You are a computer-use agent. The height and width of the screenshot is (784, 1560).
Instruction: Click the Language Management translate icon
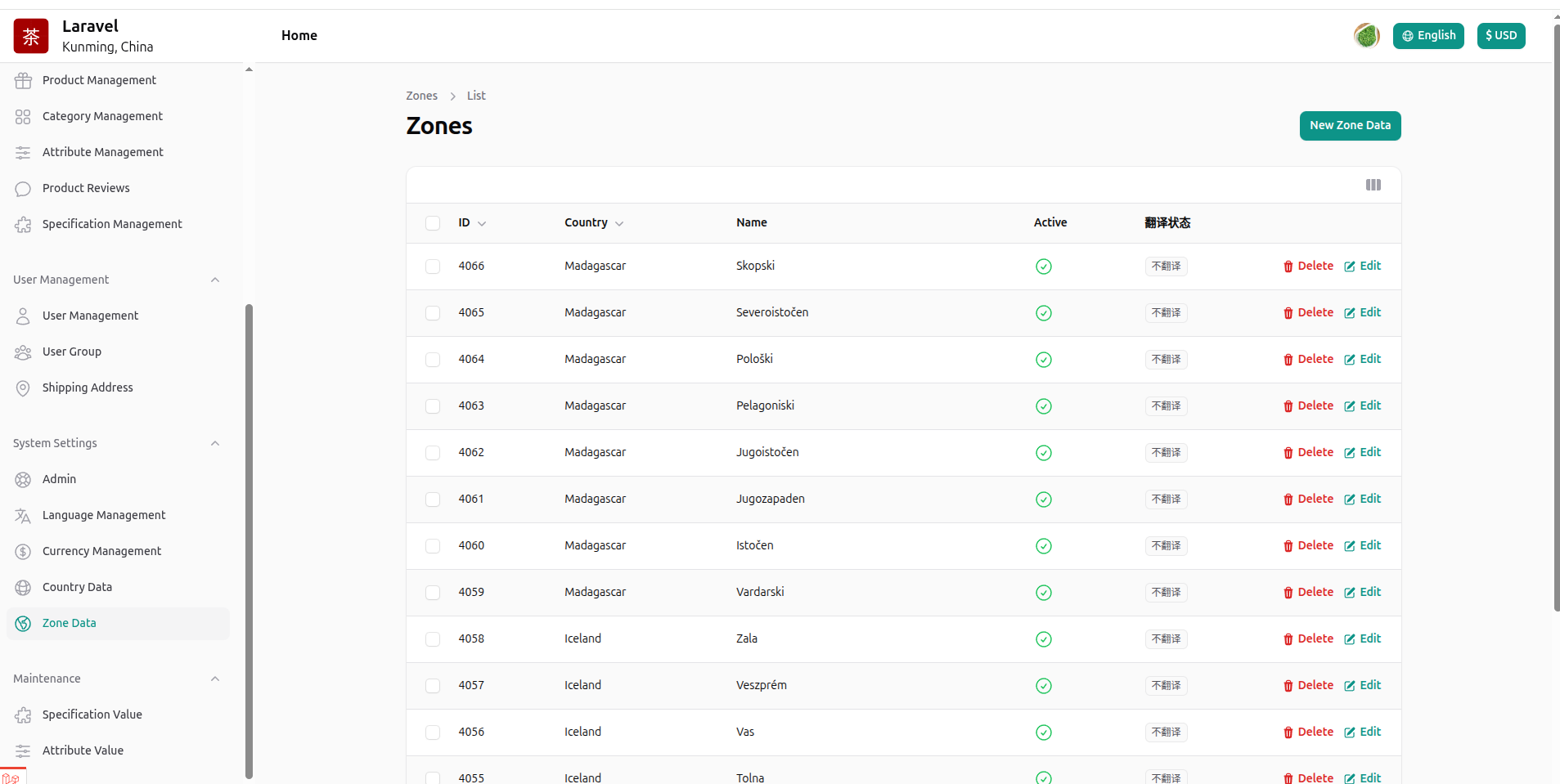(x=23, y=516)
